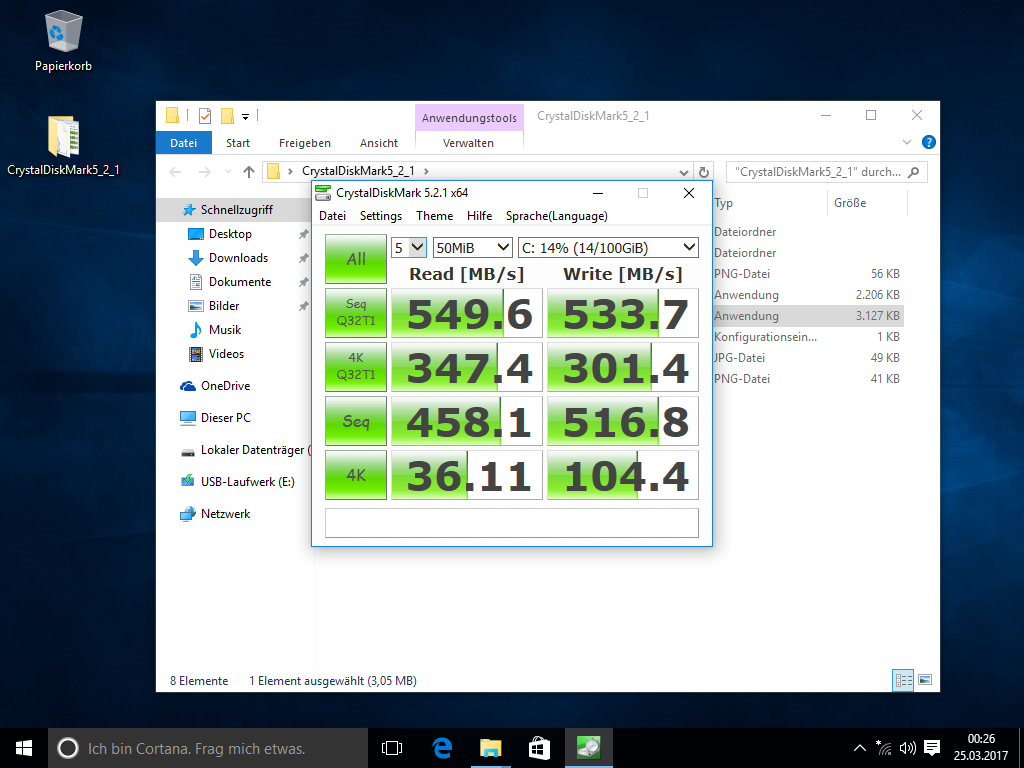Open the Hilfe menu in CrystalDiskMark
1024x768 pixels.
point(479,216)
